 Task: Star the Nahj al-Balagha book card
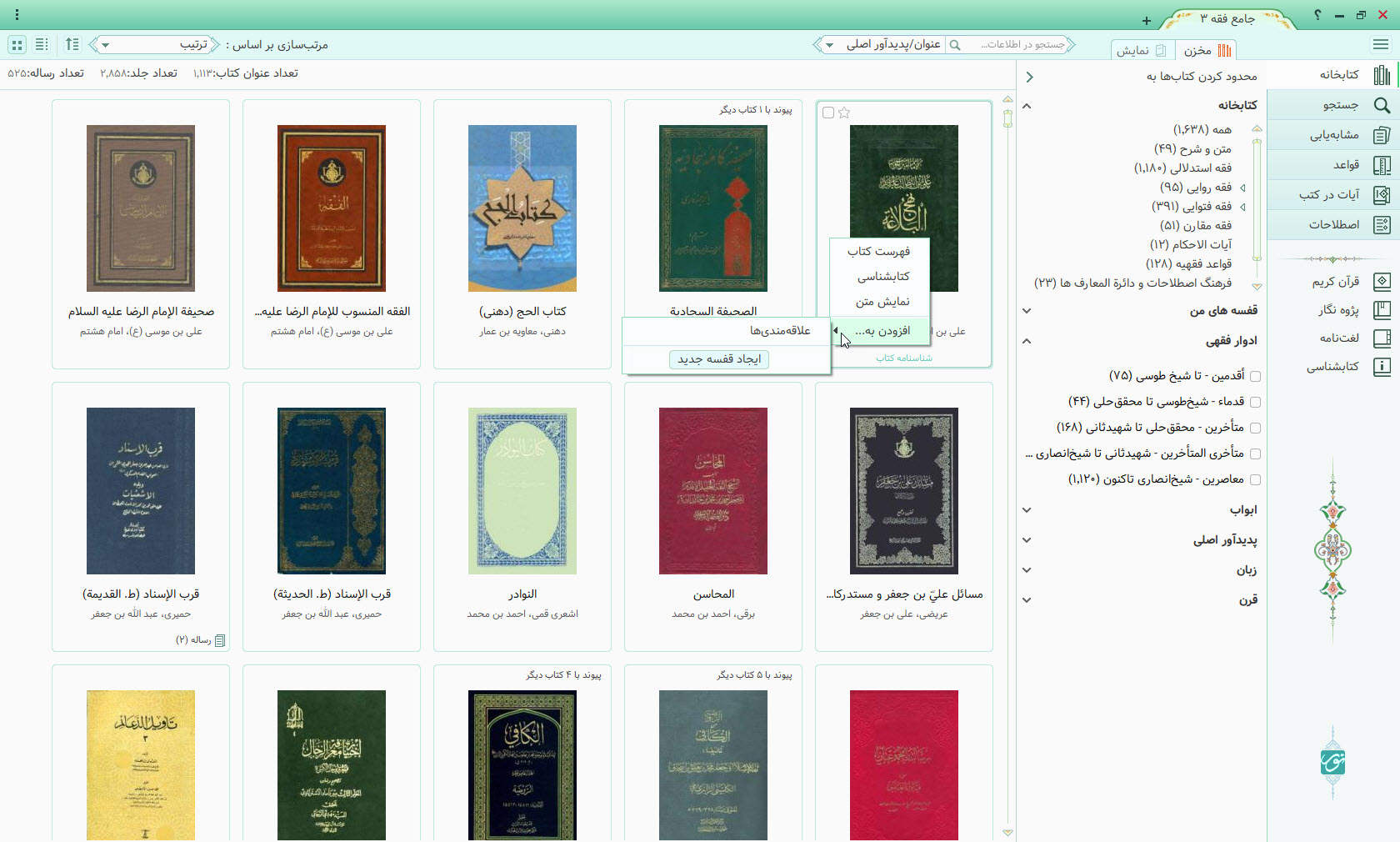(x=844, y=113)
